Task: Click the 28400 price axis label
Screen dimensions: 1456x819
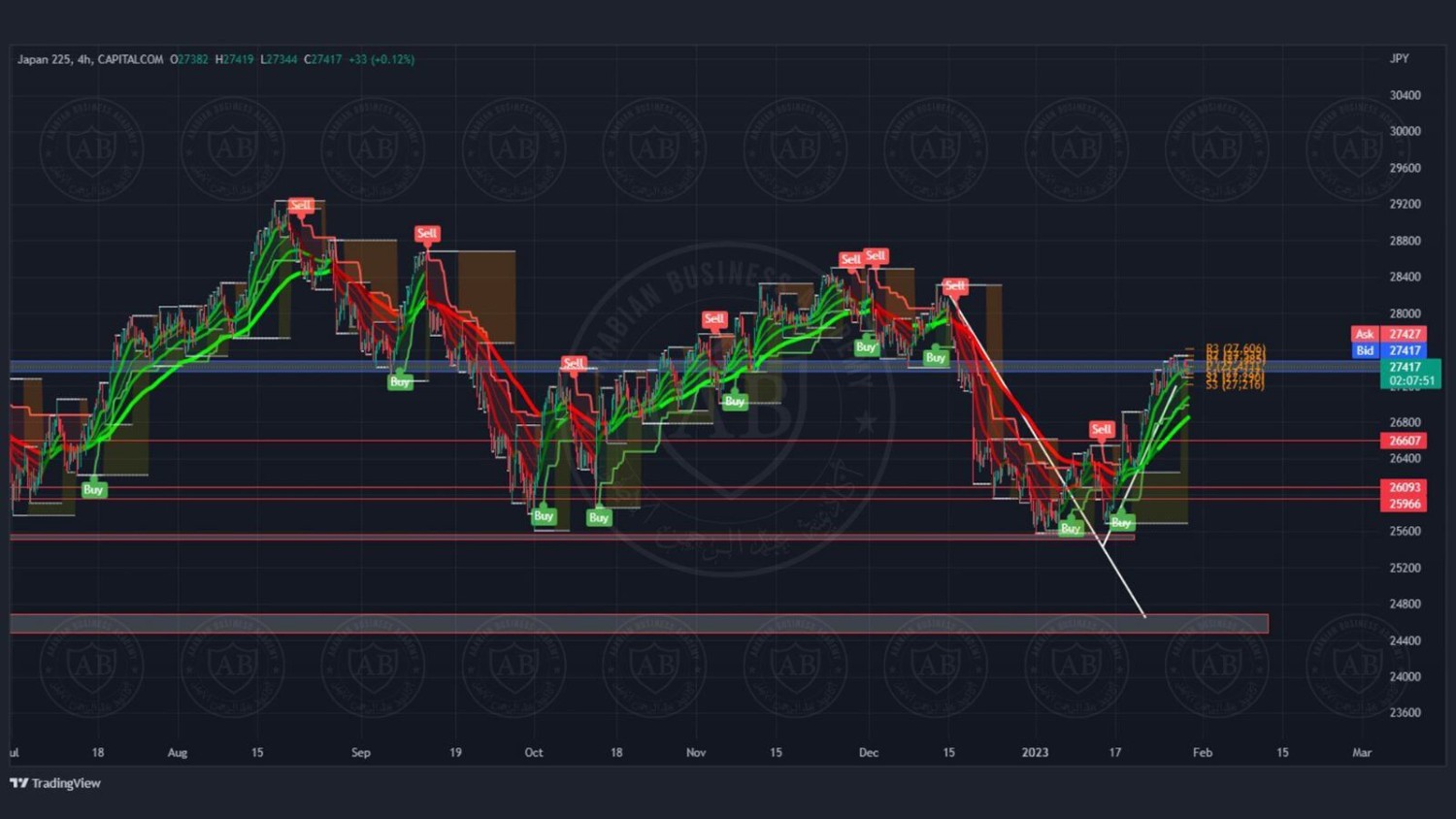Action: tap(1405, 277)
